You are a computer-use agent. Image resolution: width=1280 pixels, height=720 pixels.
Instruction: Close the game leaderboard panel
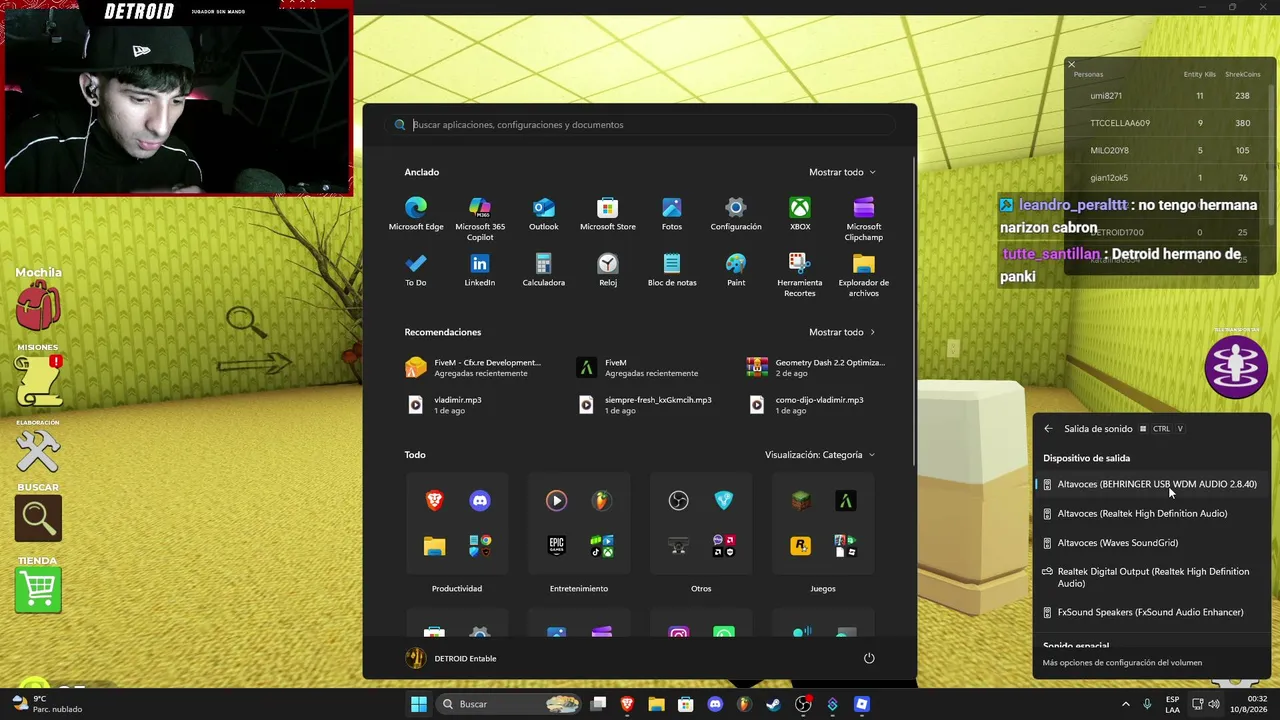(1071, 65)
